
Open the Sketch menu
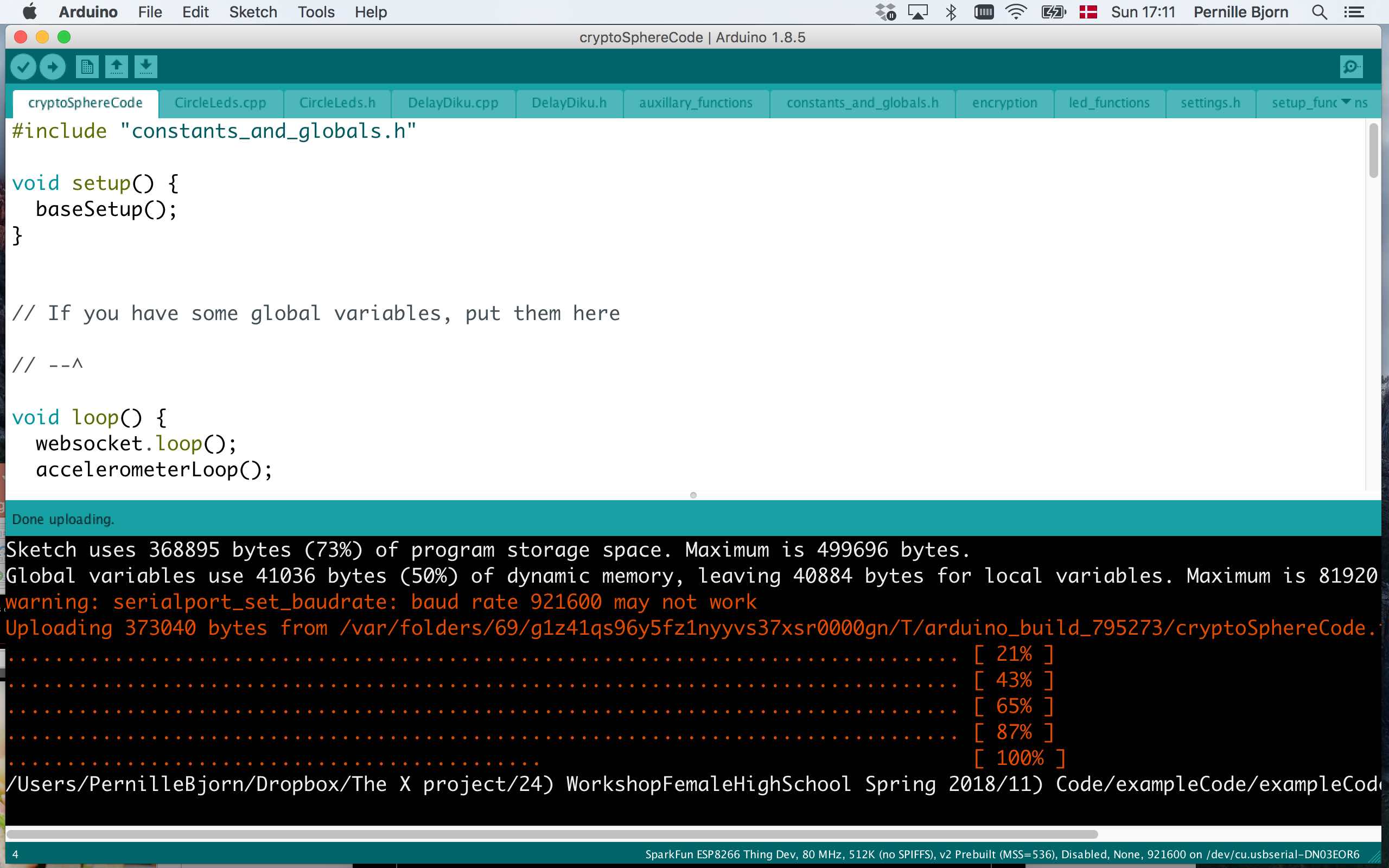252,12
